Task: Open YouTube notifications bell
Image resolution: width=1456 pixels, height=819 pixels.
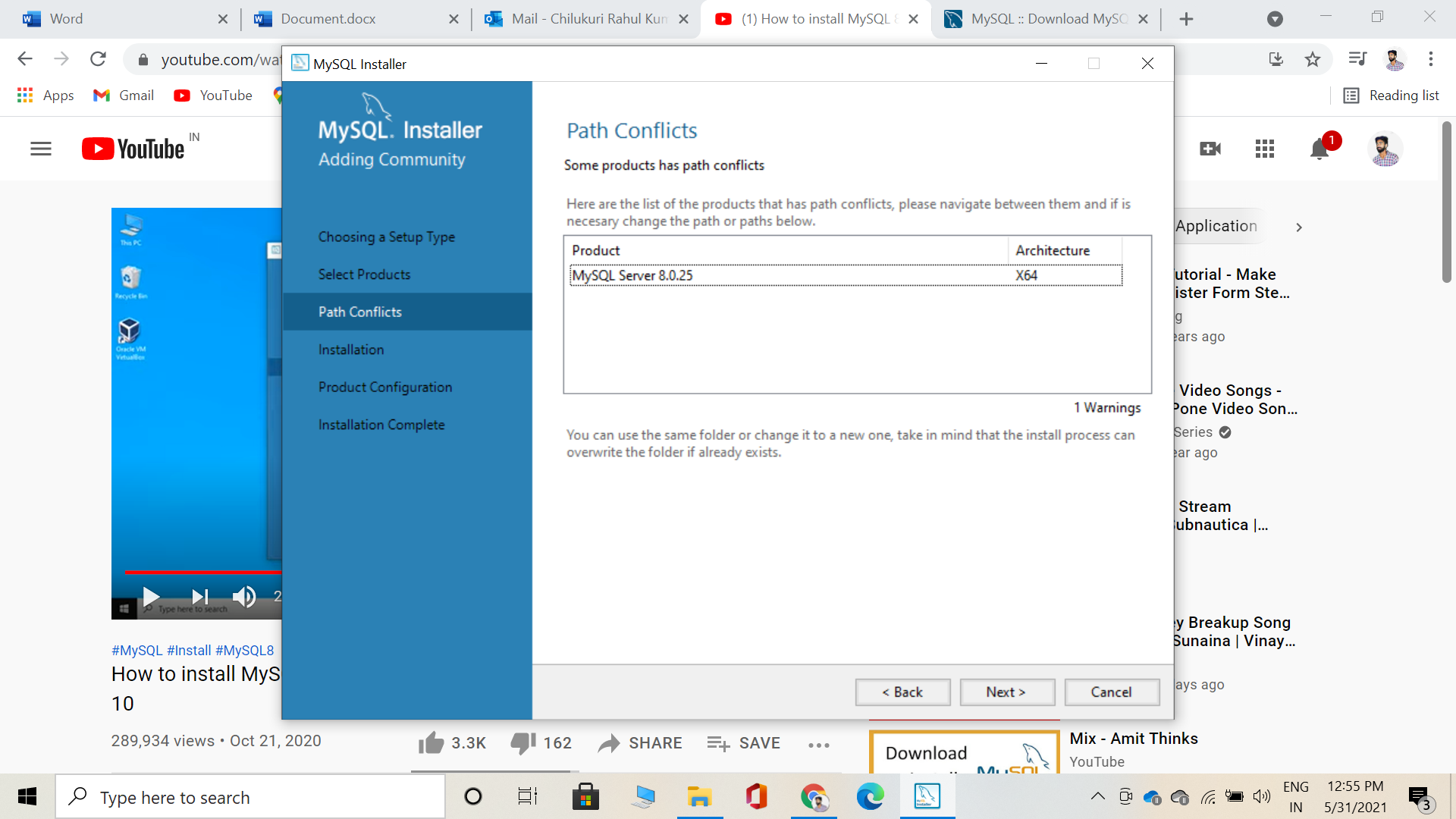Action: click(1319, 149)
